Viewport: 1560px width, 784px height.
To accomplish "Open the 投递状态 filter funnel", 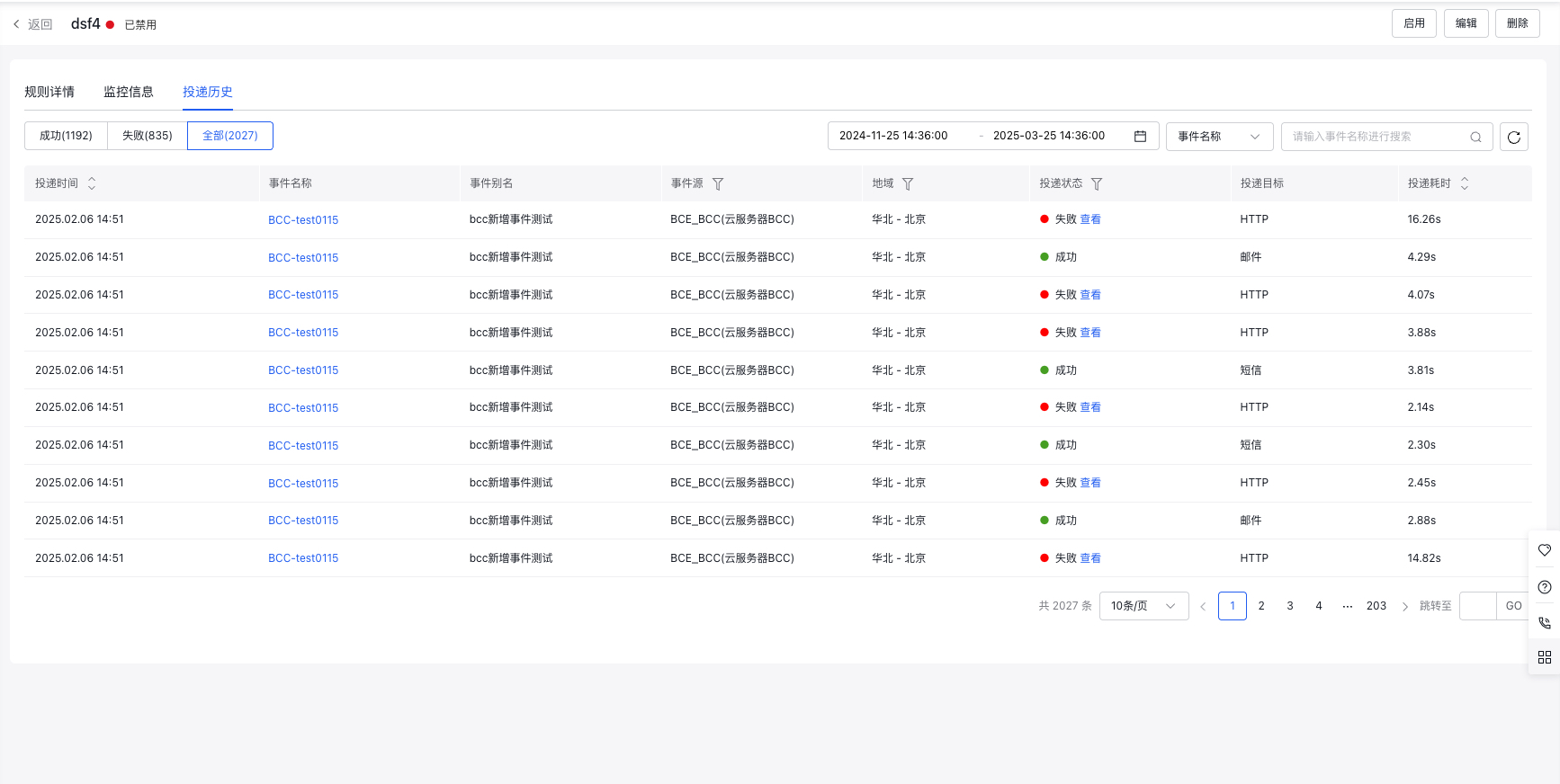I will pos(1097,183).
